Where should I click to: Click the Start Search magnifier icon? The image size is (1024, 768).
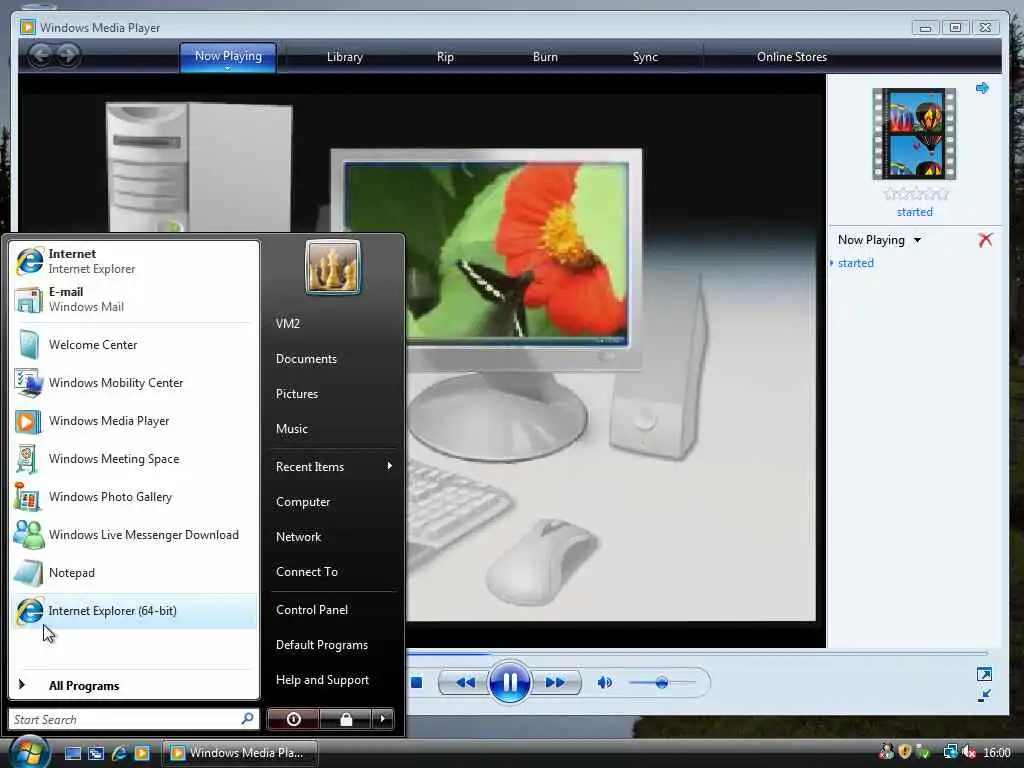248,719
